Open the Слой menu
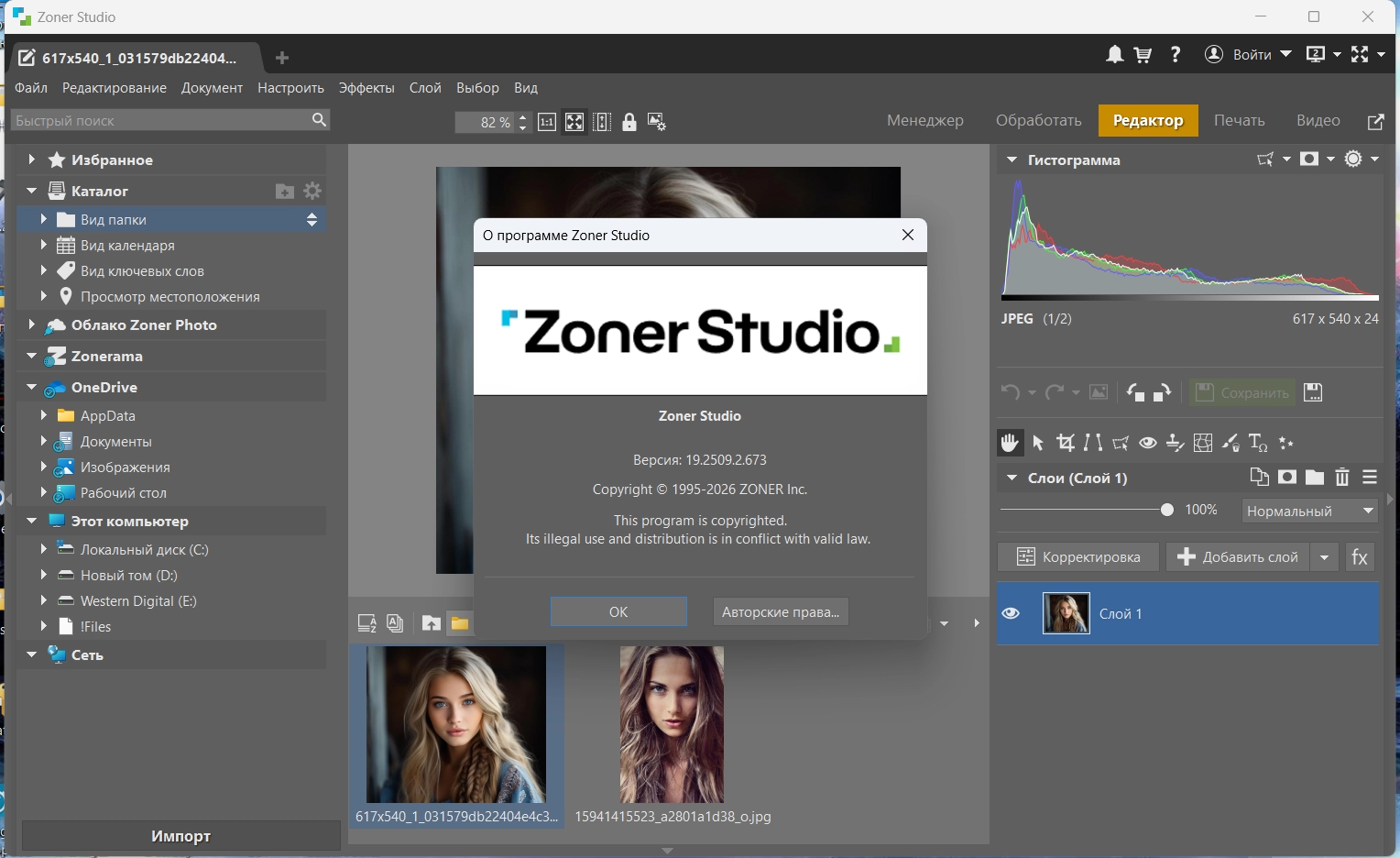This screenshot has height=858, width=1400. tap(425, 88)
